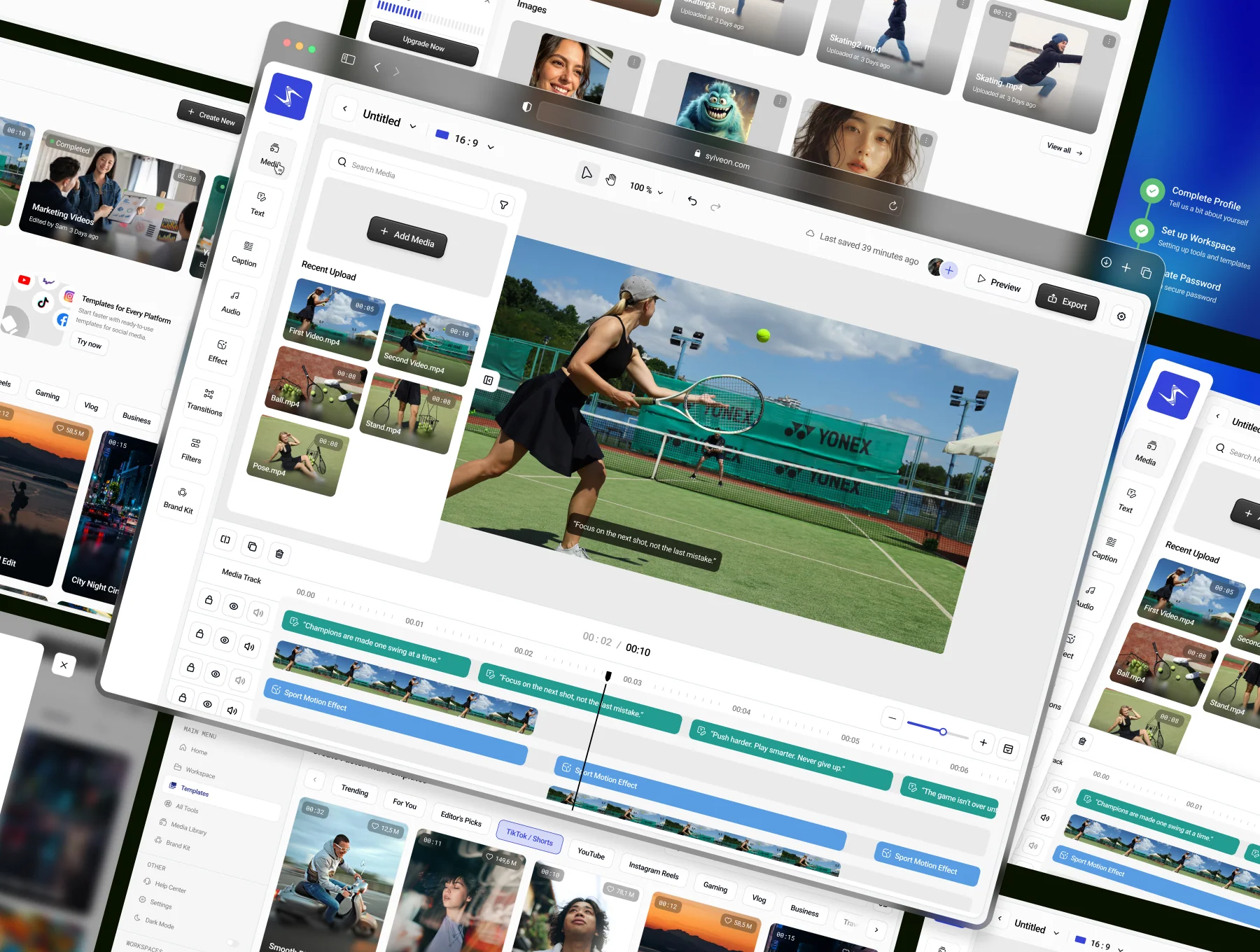Select the TikTok / Shorts tab
The image size is (1260, 952).
(x=529, y=837)
